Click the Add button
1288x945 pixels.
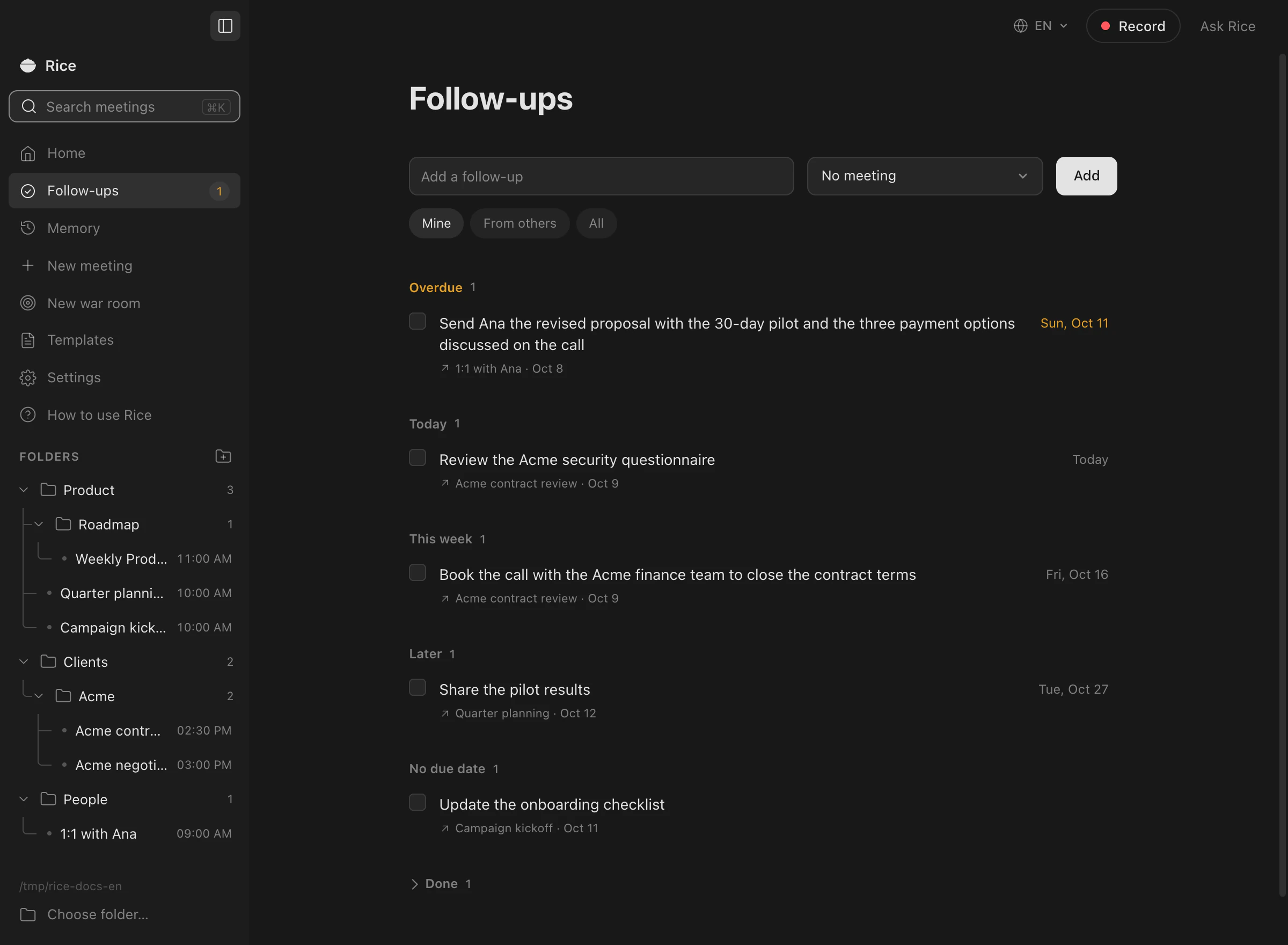tap(1086, 176)
